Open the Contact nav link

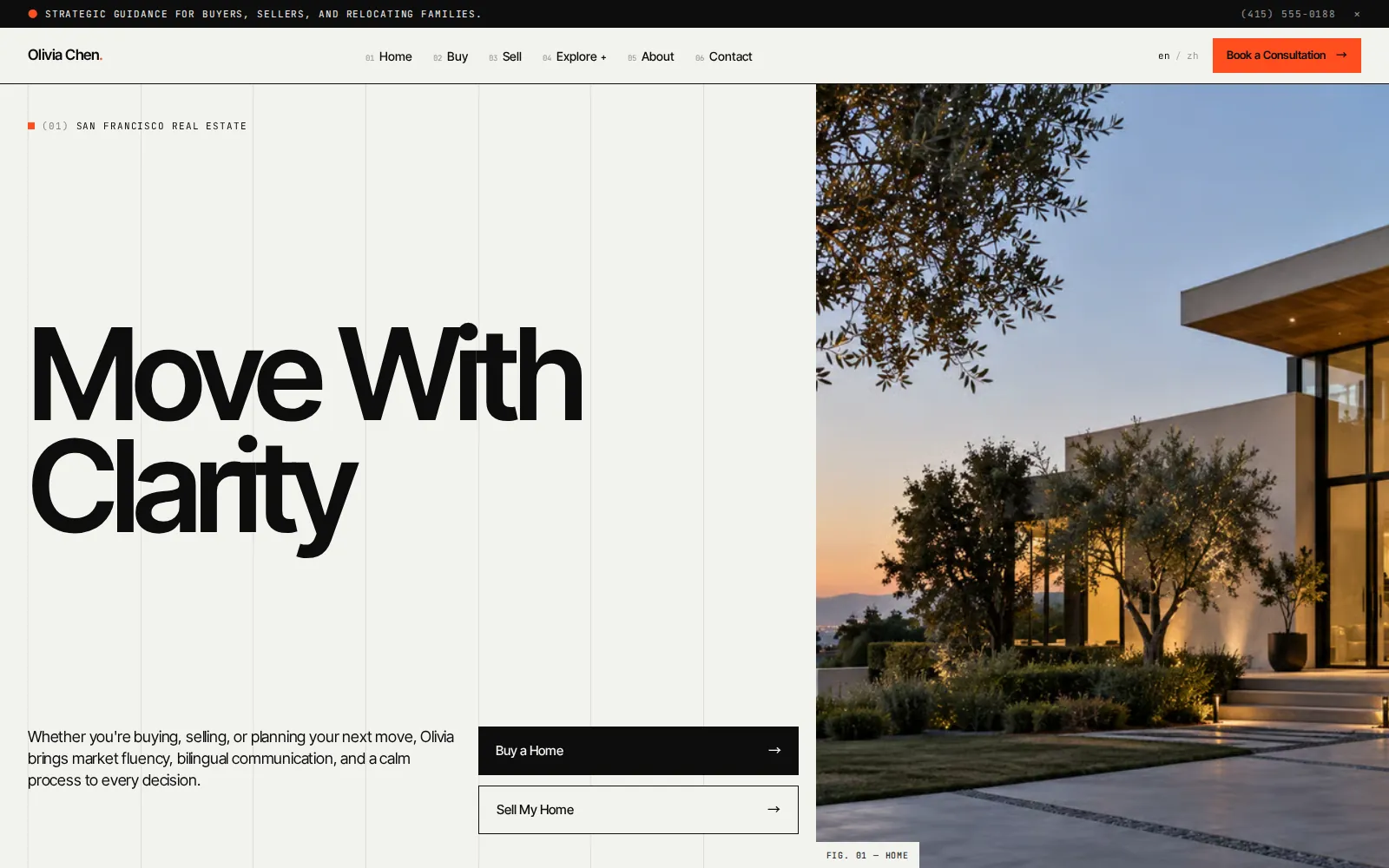[x=724, y=56]
